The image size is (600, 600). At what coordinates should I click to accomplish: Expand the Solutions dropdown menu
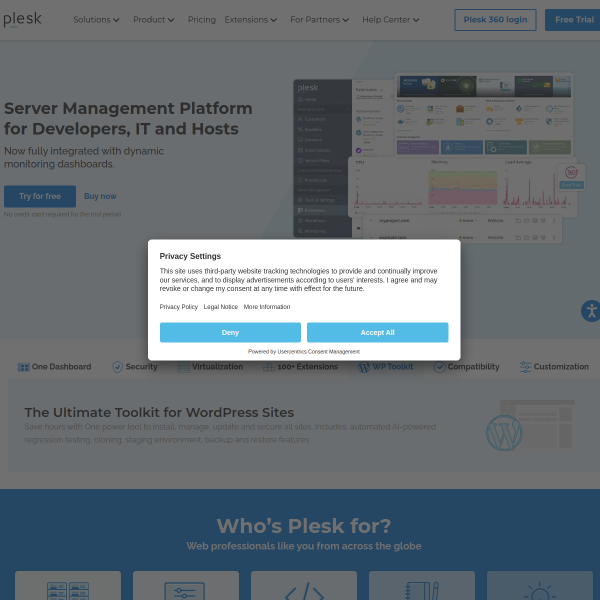96,20
